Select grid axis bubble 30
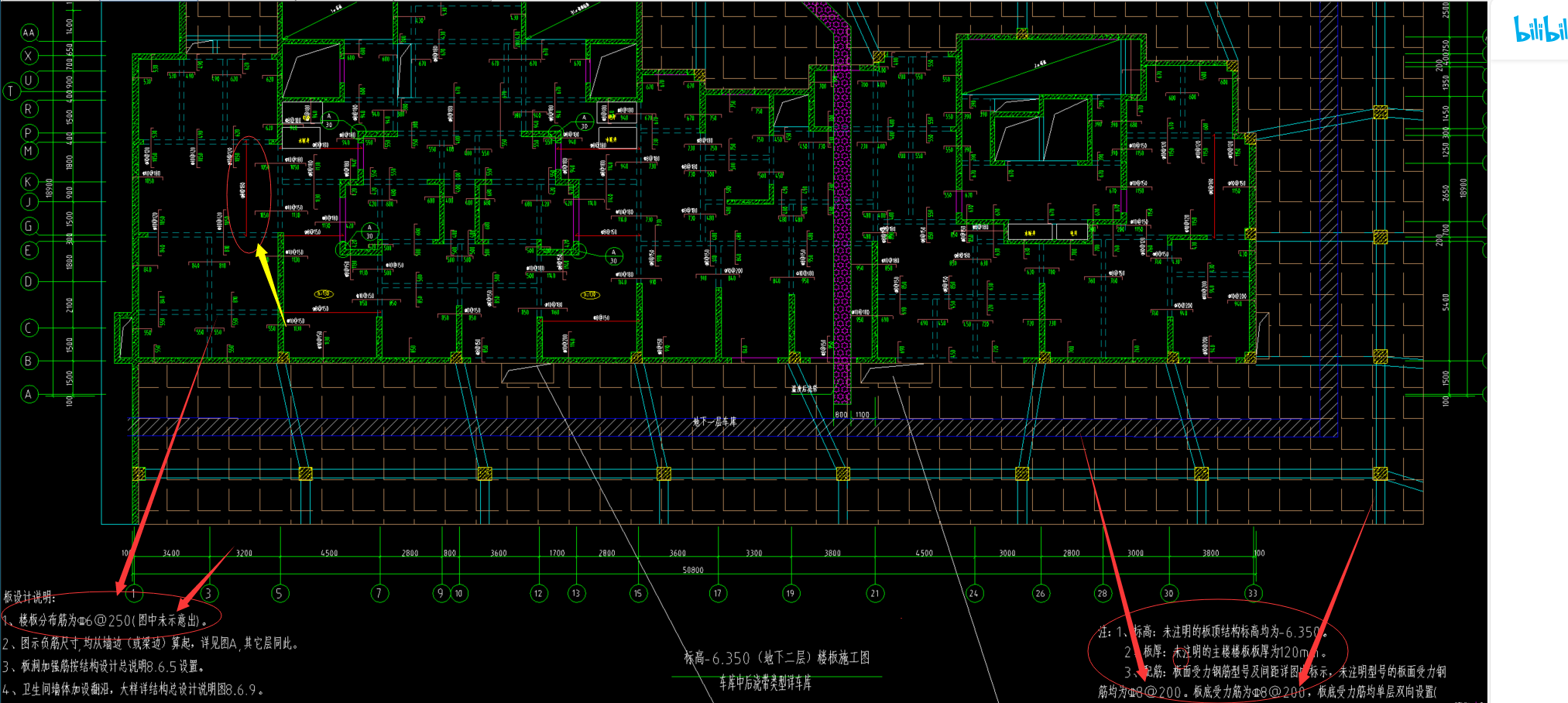The height and width of the screenshot is (703, 1568). click(x=1168, y=594)
